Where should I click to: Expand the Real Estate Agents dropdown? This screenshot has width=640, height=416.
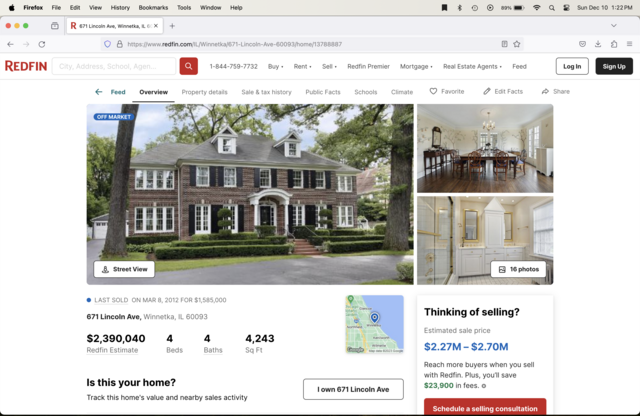click(x=472, y=67)
